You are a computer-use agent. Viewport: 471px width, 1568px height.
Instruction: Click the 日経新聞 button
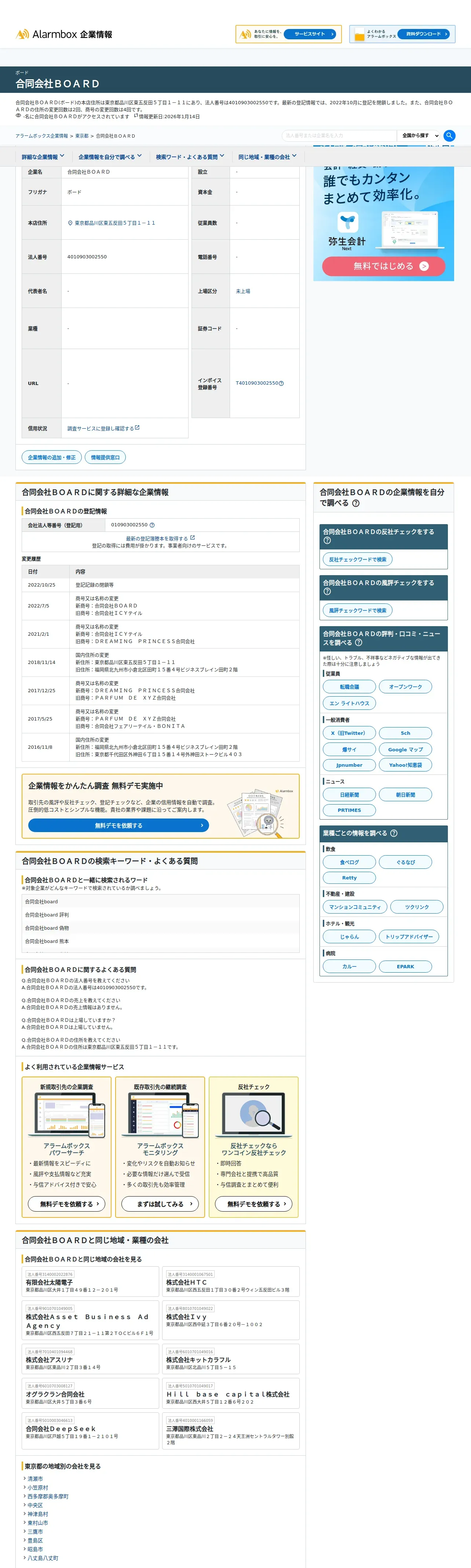(x=349, y=795)
